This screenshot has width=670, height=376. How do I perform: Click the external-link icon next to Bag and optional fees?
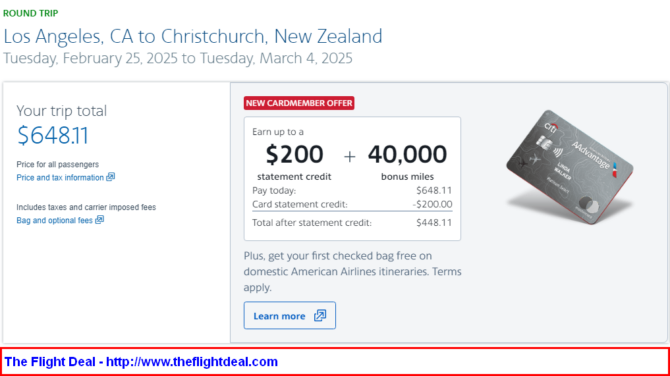point(100,219)
